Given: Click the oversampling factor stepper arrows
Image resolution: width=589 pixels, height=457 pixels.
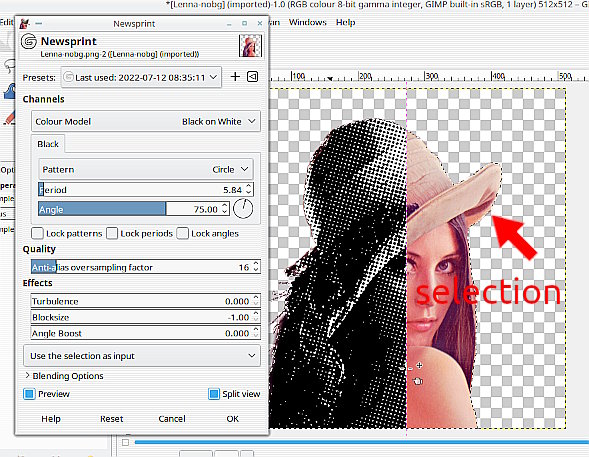Looking at the screenshot, I should (x=256, y=267).
